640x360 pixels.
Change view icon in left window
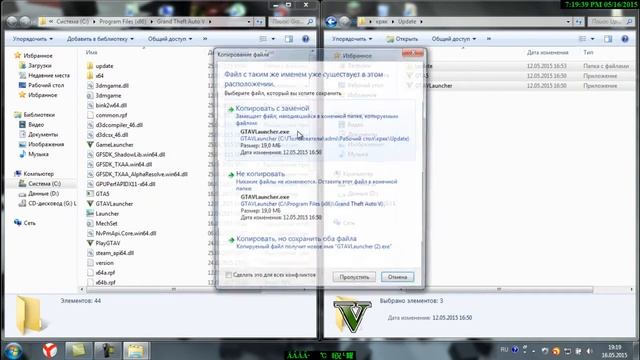tap(263, 39)
